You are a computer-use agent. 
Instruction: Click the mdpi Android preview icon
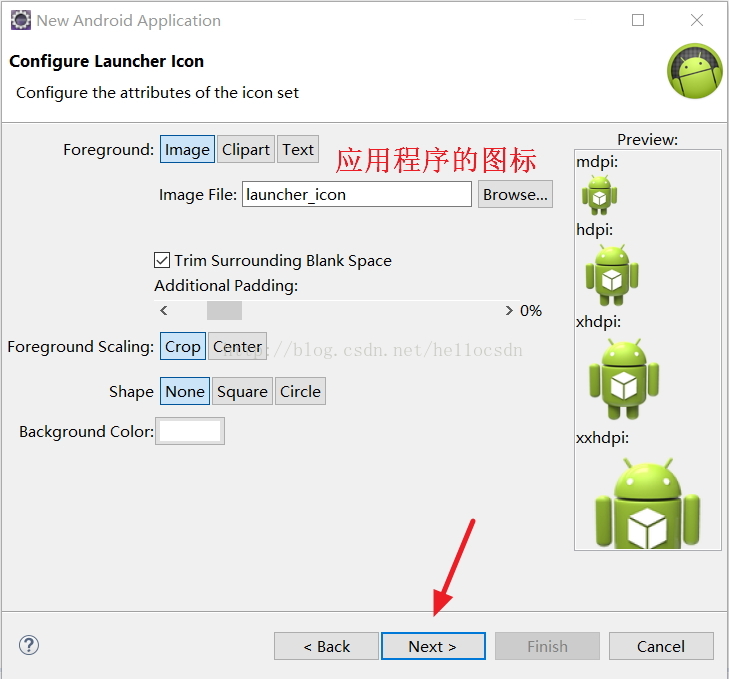pyautogui.click(x=599, y=195)
